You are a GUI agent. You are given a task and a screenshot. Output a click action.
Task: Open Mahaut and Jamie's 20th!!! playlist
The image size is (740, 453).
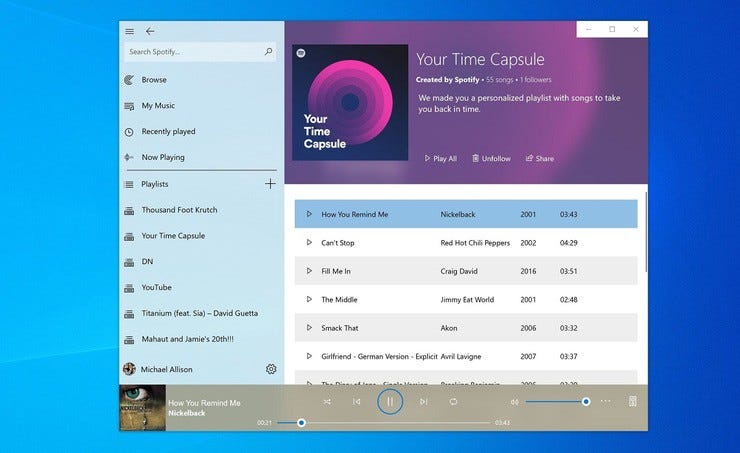point(187,339)
